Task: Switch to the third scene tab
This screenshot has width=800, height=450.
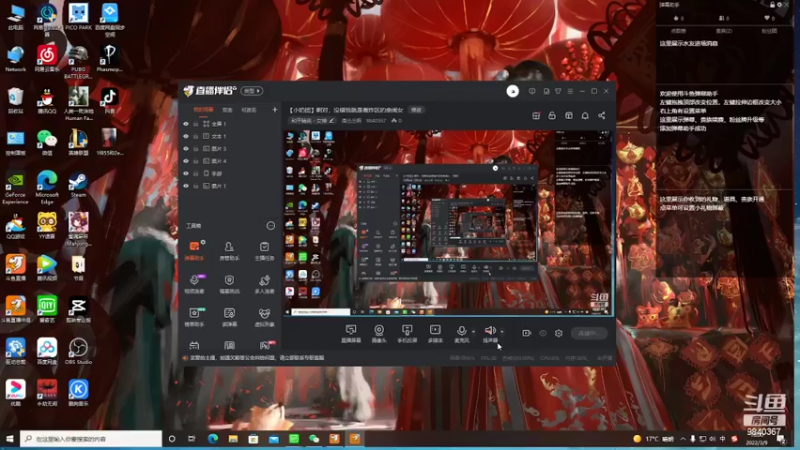Action: coord(248,110)
